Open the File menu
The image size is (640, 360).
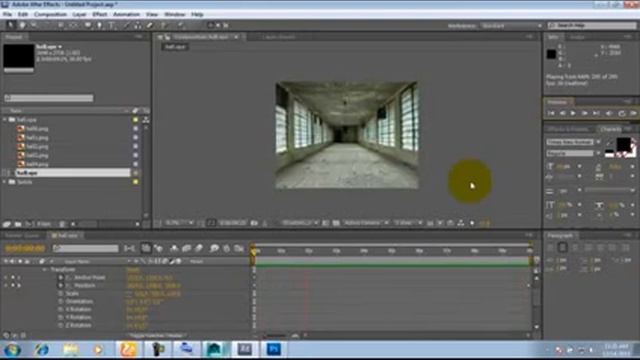click(x=7, y=14)
